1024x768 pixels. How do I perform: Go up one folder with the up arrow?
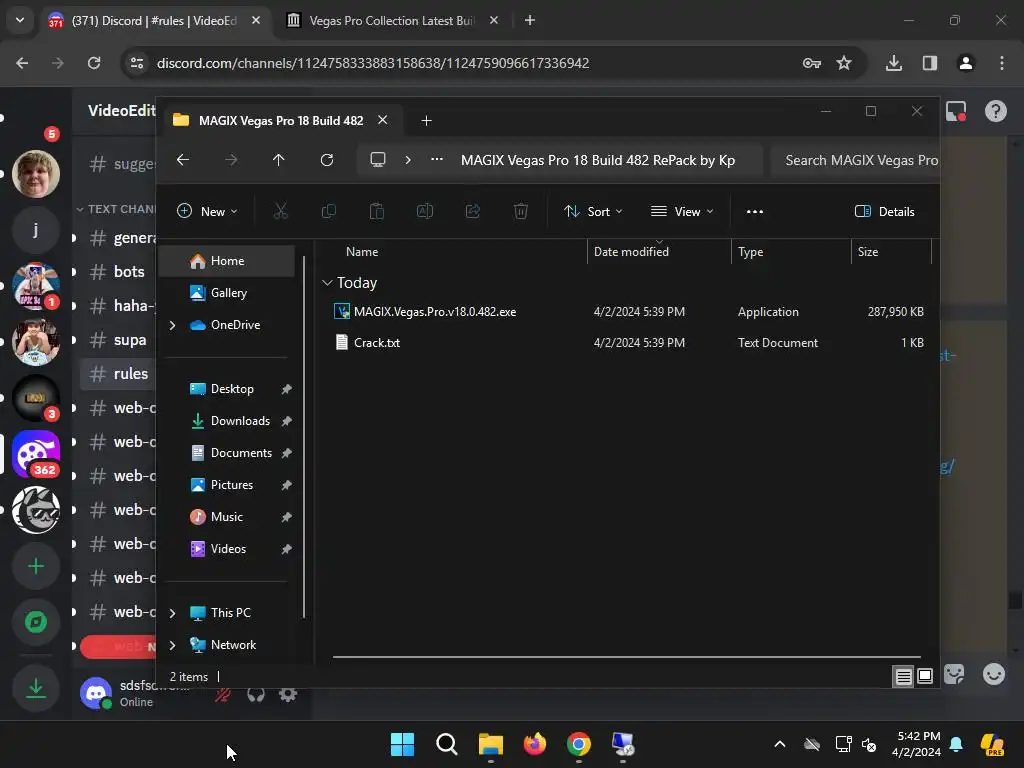tap(279, 160)
